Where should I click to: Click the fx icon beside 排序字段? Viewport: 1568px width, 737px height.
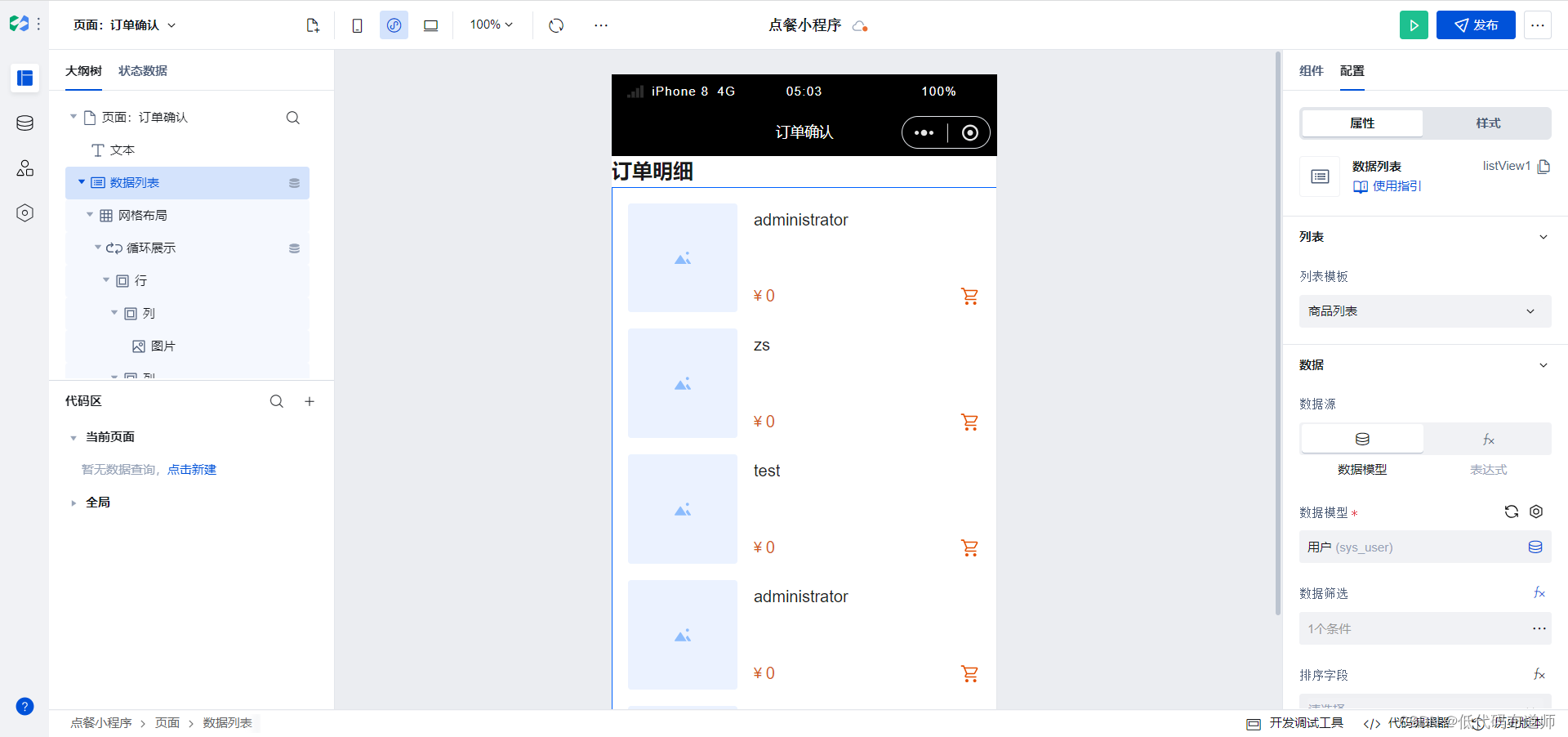pos(1539,674)
